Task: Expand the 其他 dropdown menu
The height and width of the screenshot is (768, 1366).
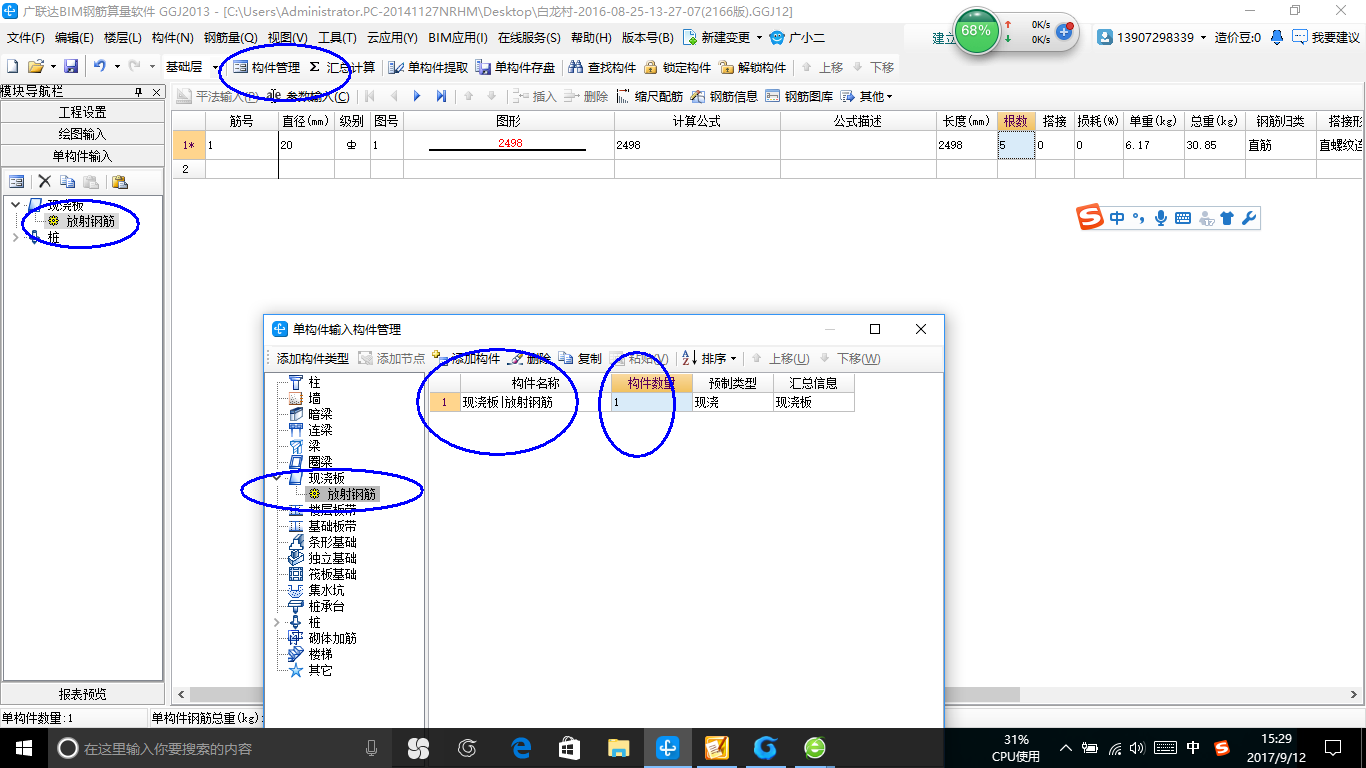Action: (x=866, y=97)
